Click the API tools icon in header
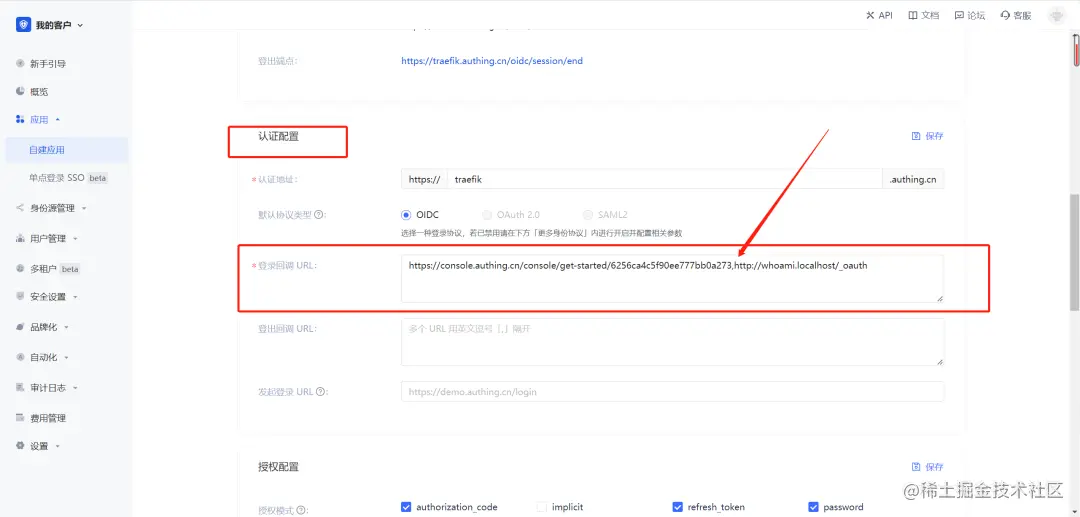 pyautogui.click(x=870, y=15)
